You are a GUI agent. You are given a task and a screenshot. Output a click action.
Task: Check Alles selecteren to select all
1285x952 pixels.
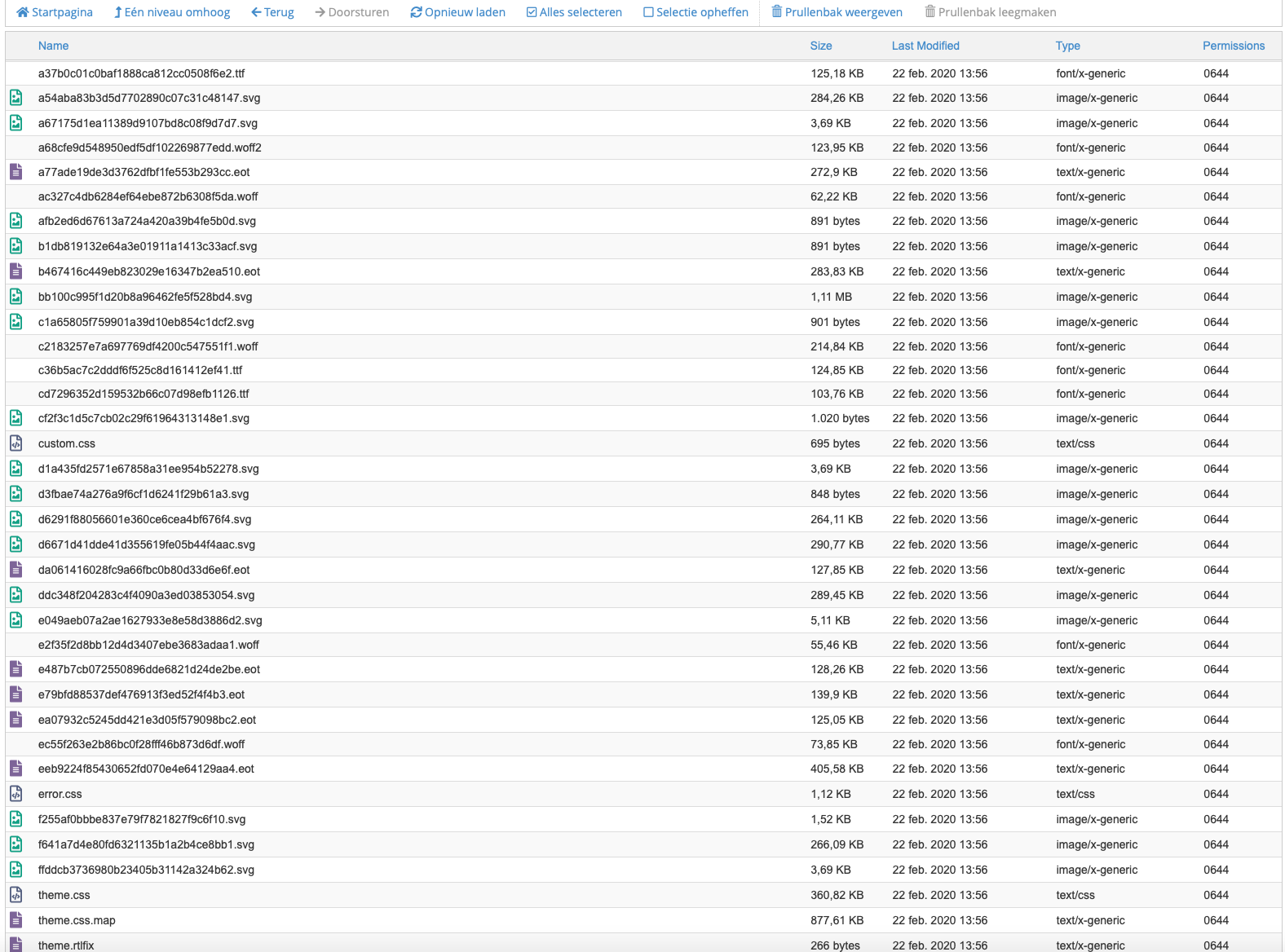574,12
